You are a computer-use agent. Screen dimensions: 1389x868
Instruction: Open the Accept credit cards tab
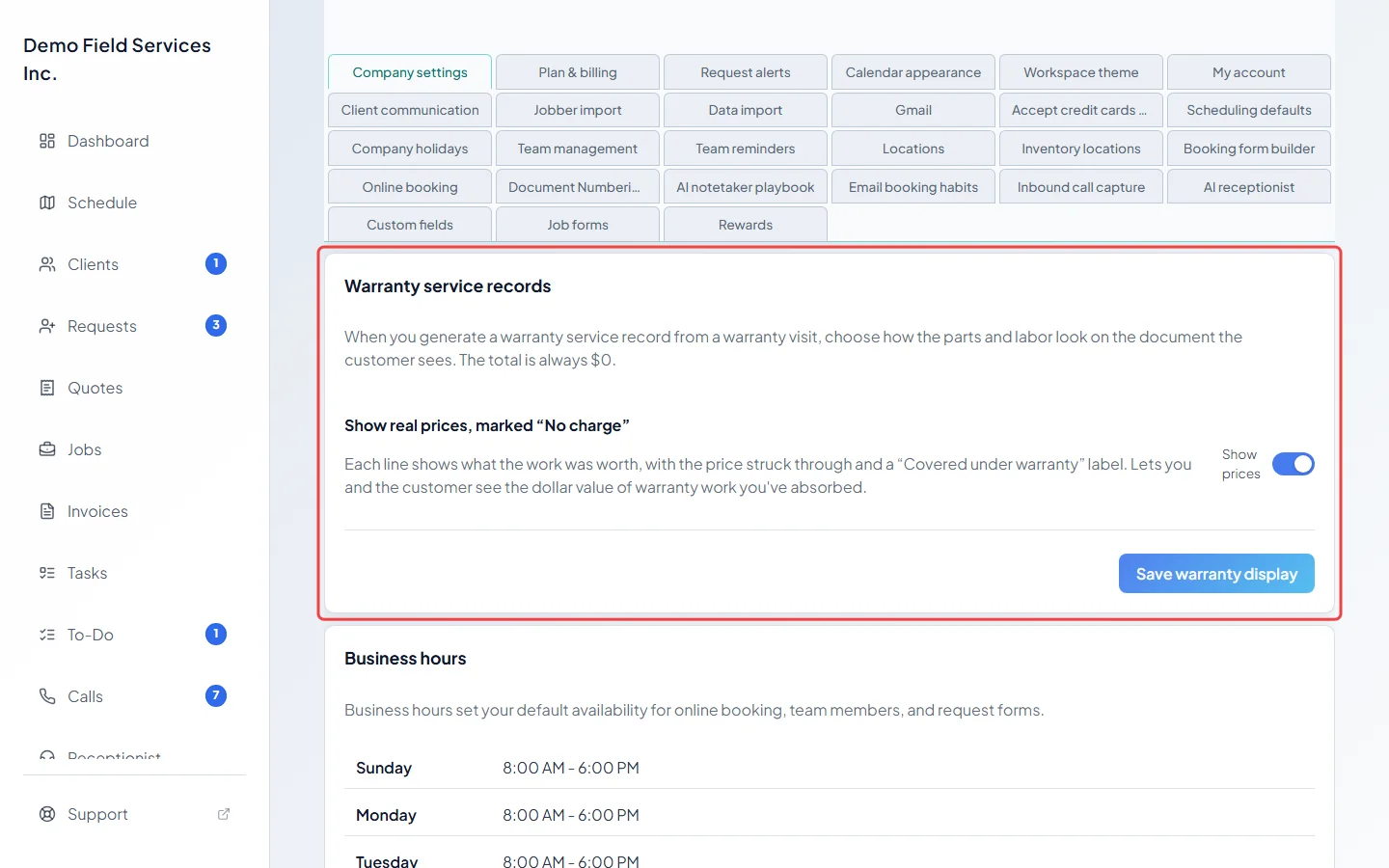pyautogui.click(x=1081, y=110)
